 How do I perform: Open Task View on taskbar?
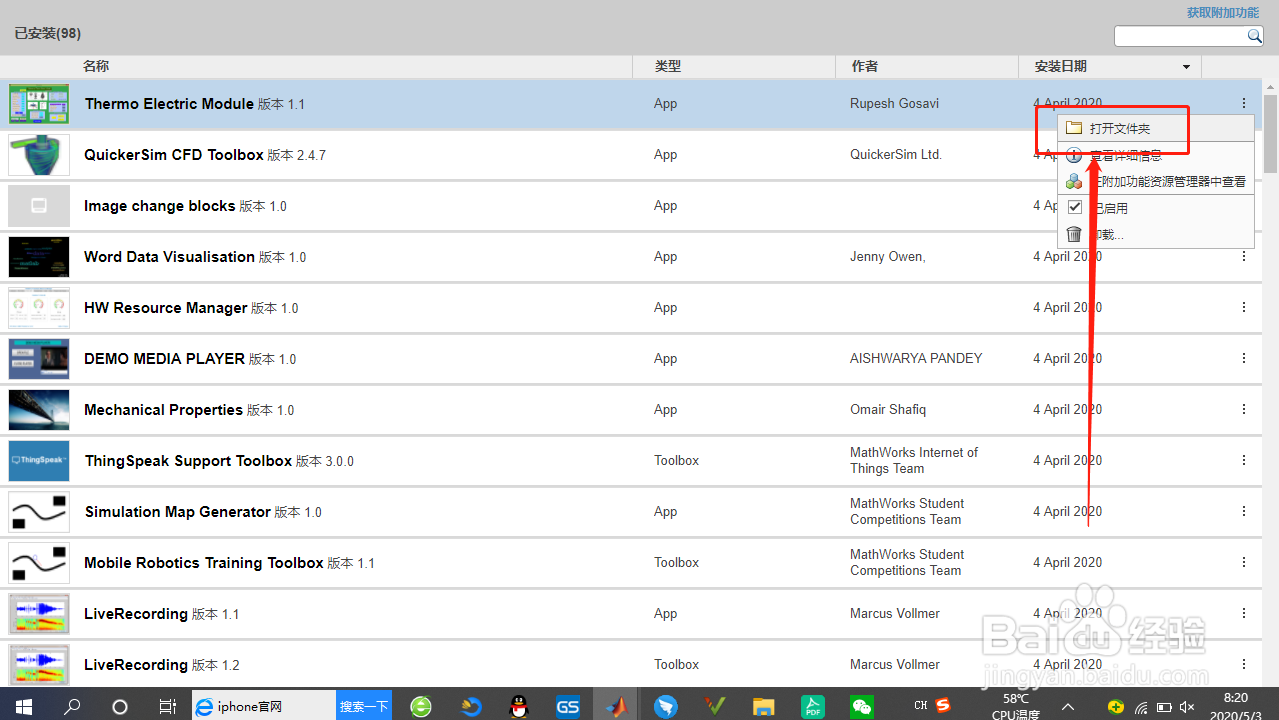click(167, 706)
